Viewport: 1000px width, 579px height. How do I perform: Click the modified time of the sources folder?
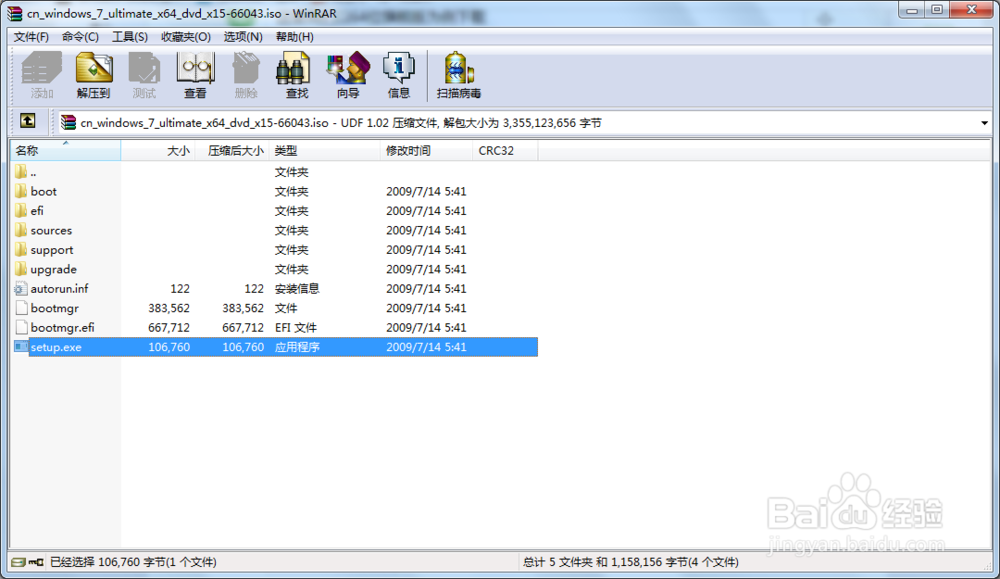426,230
